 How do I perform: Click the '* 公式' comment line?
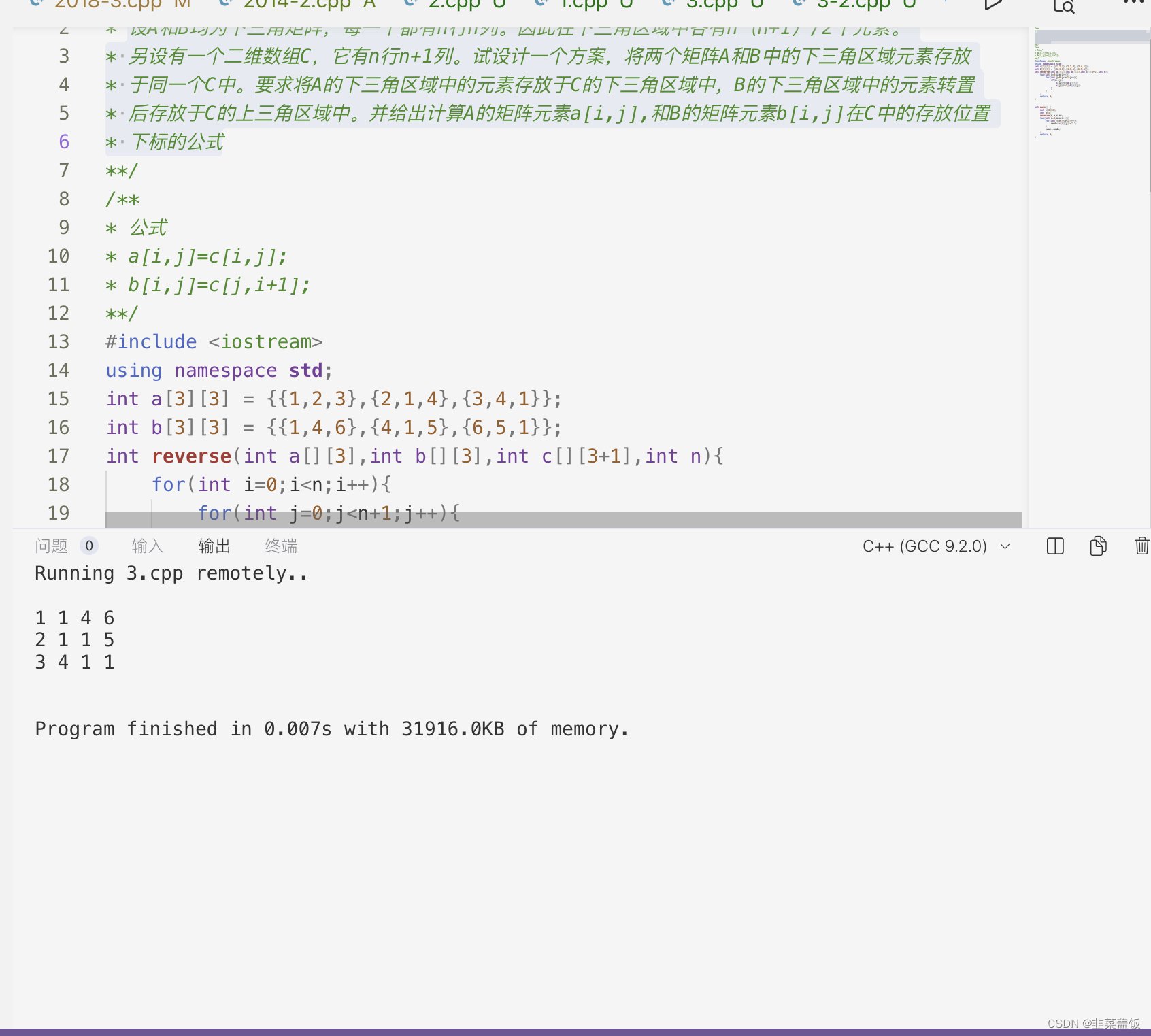click(x=137, y=228)
